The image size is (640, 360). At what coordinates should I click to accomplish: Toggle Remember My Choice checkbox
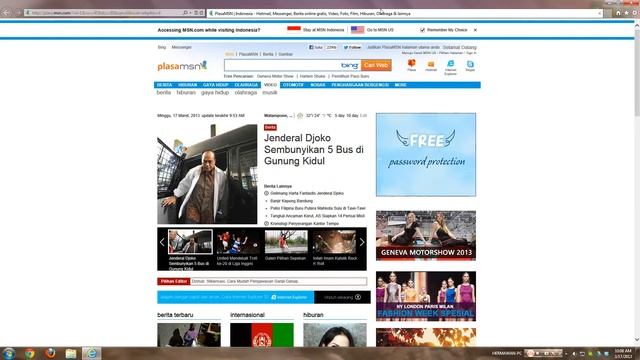pos(422,30)
